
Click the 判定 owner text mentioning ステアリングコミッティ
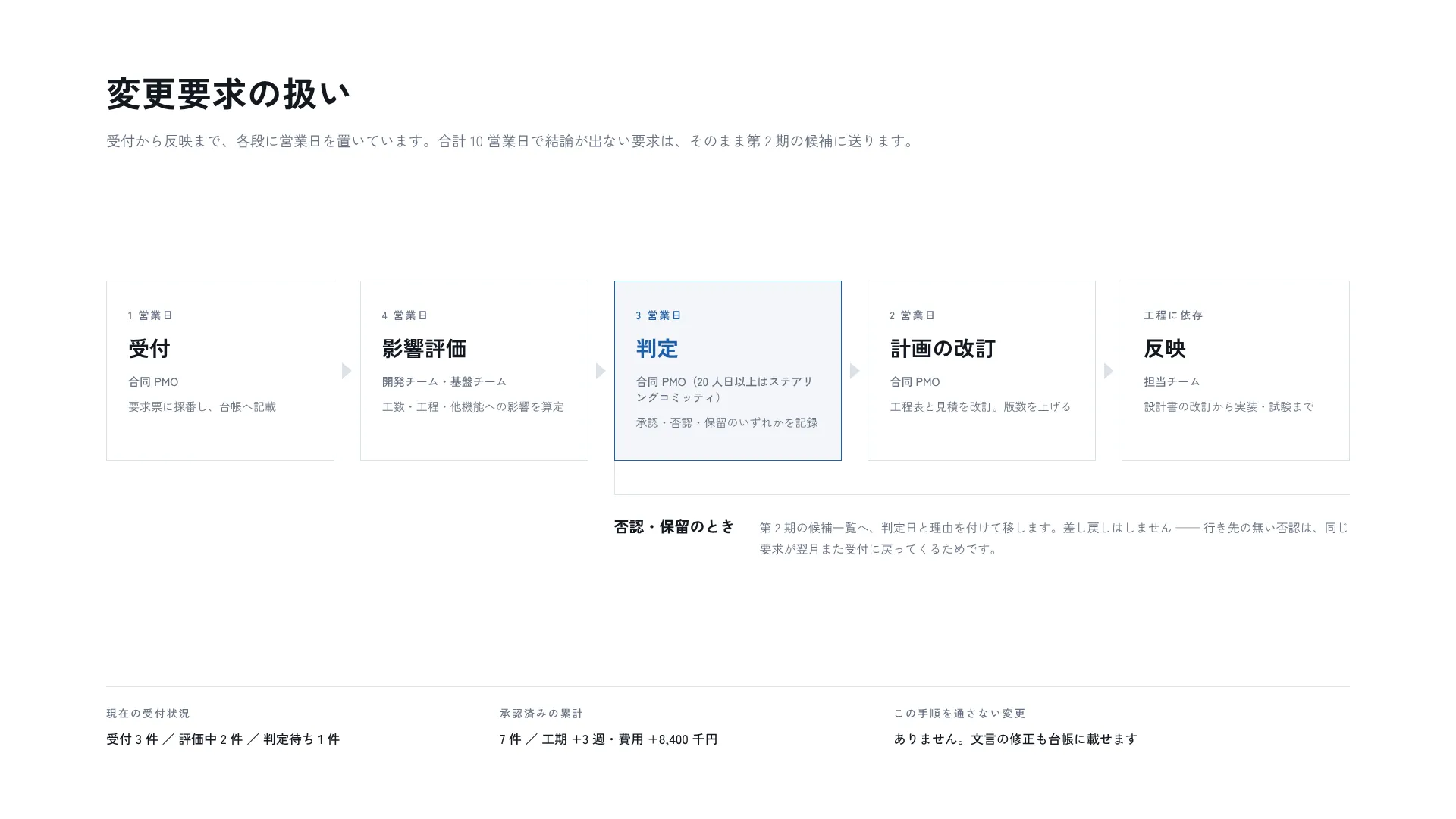click(724, 390)
